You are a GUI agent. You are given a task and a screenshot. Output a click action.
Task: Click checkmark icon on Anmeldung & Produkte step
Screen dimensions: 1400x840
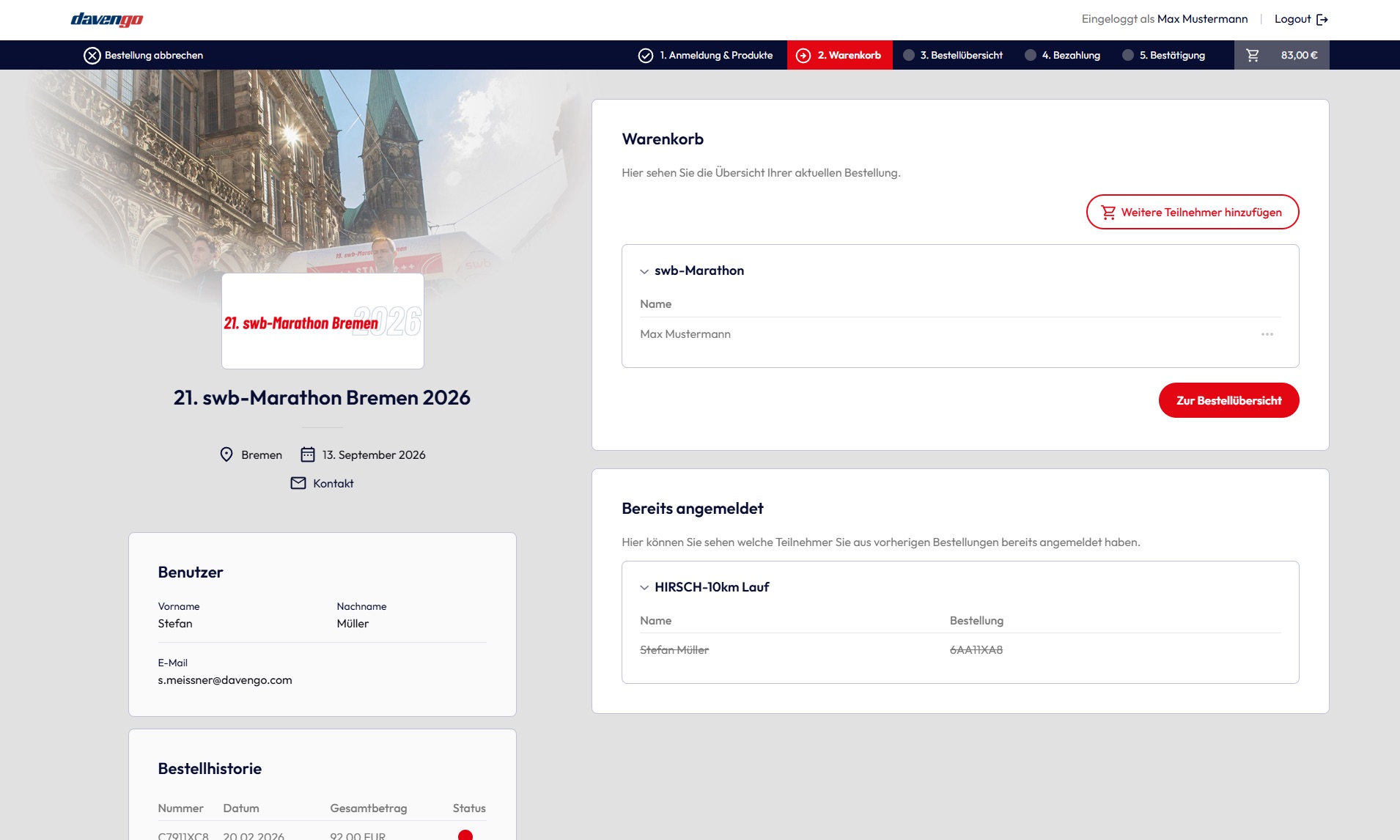coord(646,54)
